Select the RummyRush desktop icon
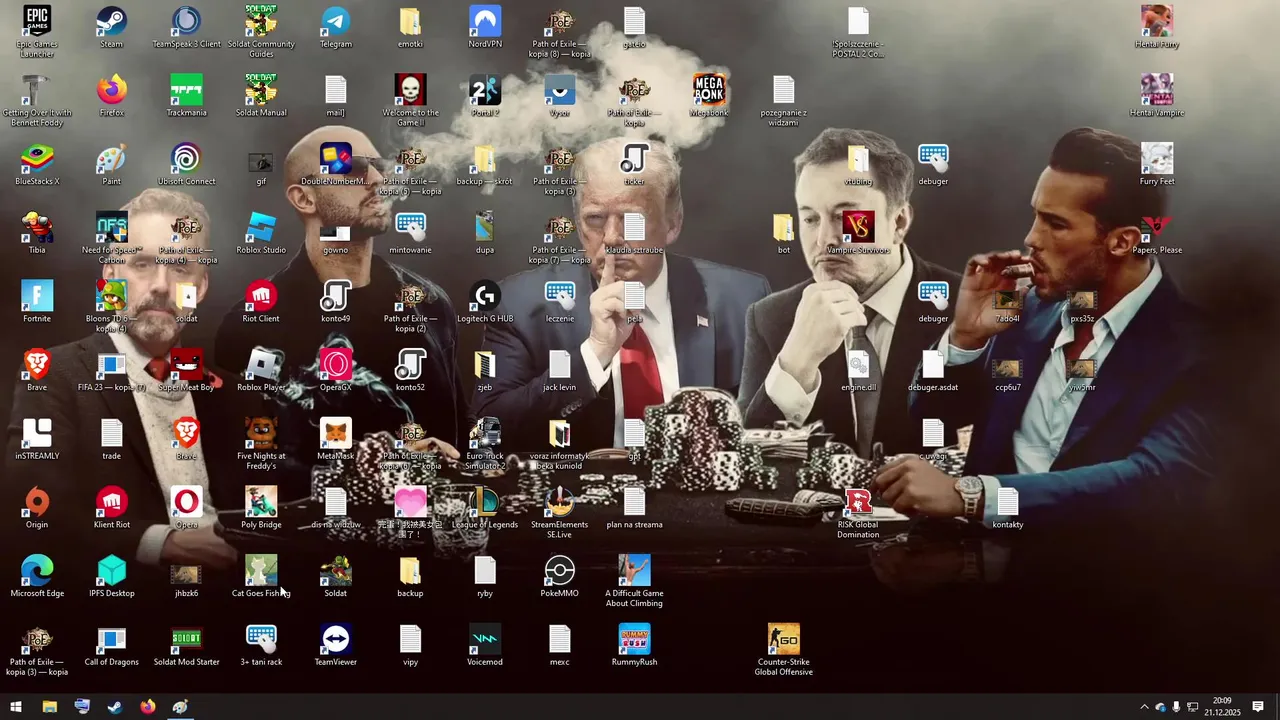1280x720 pixels. tap(634, 645)
